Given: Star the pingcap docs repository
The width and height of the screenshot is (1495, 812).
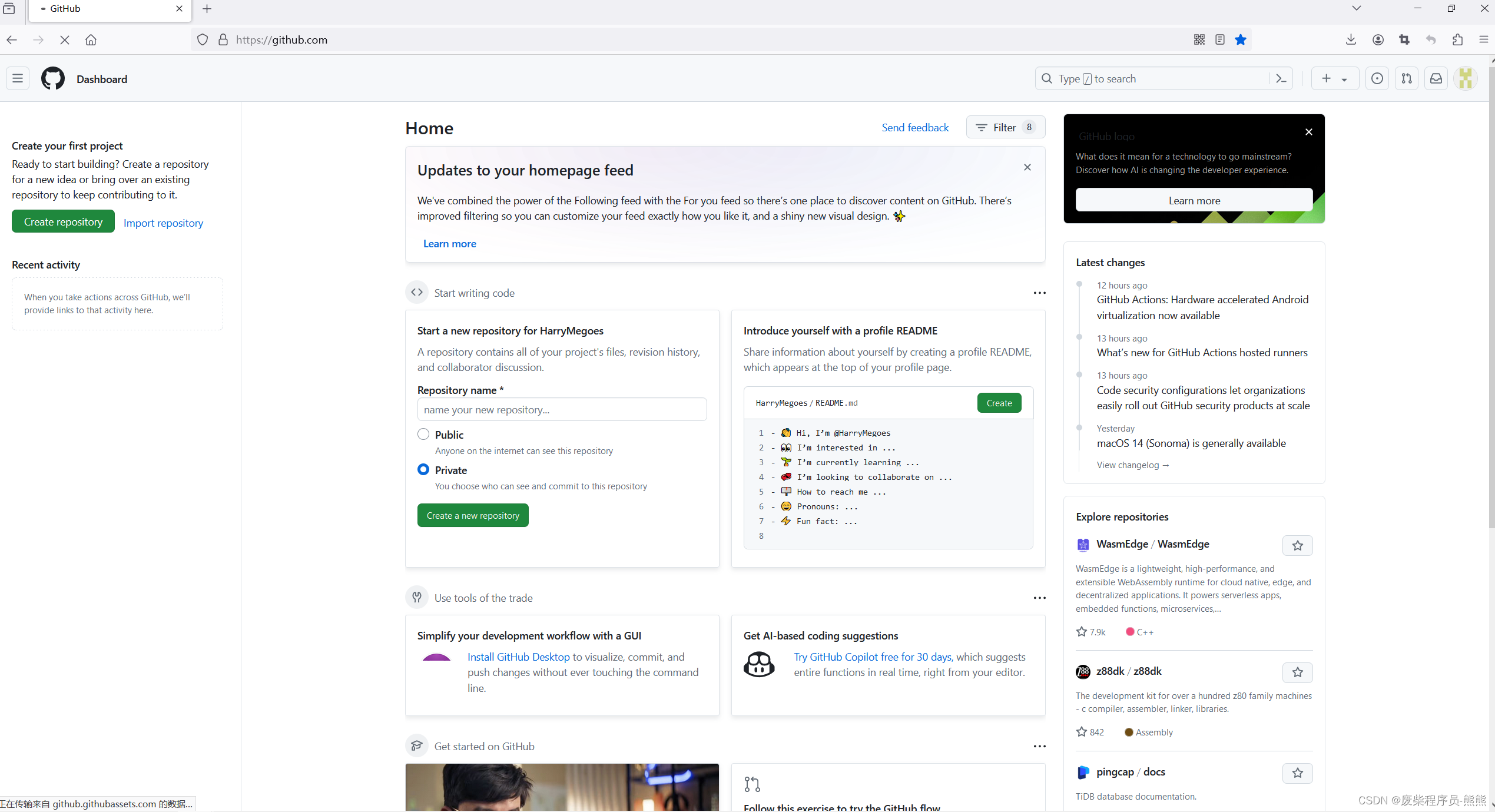Looking at the screenshot, I should [1297, 773].
